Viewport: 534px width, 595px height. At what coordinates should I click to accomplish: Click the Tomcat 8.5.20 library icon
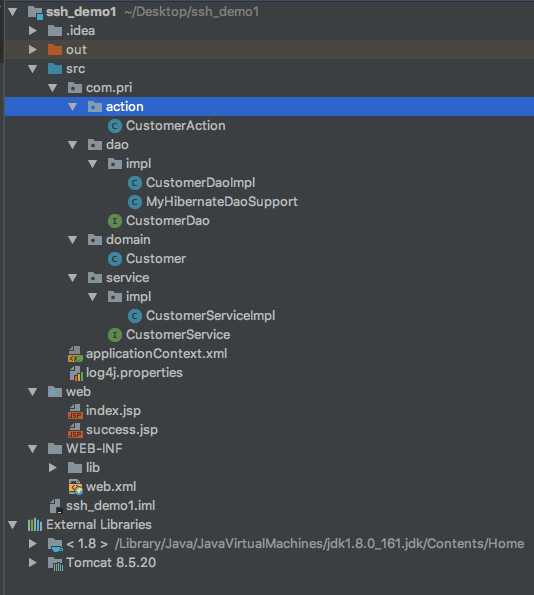pos(55,564)
